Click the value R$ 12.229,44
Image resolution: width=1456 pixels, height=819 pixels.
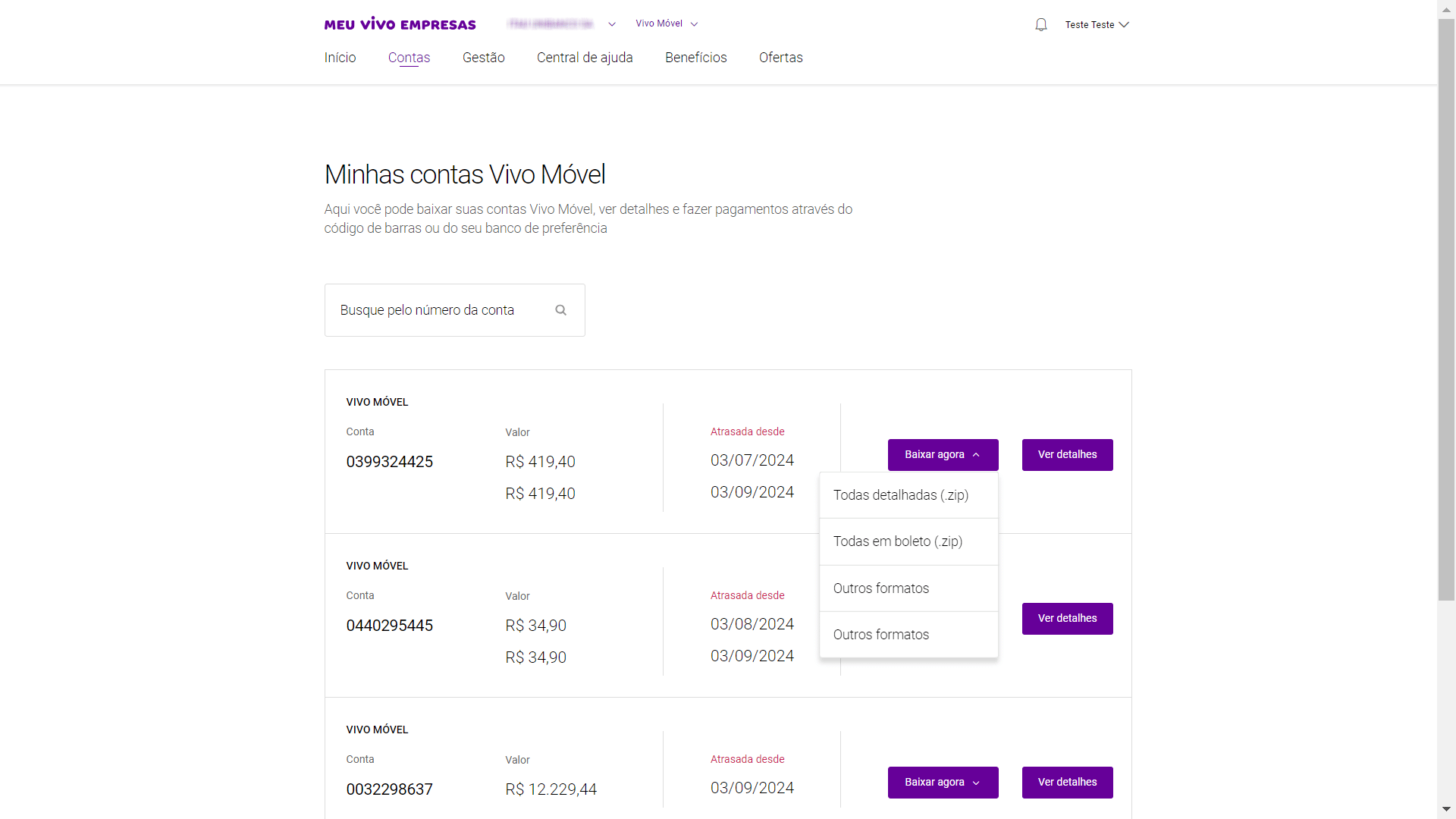551,789
